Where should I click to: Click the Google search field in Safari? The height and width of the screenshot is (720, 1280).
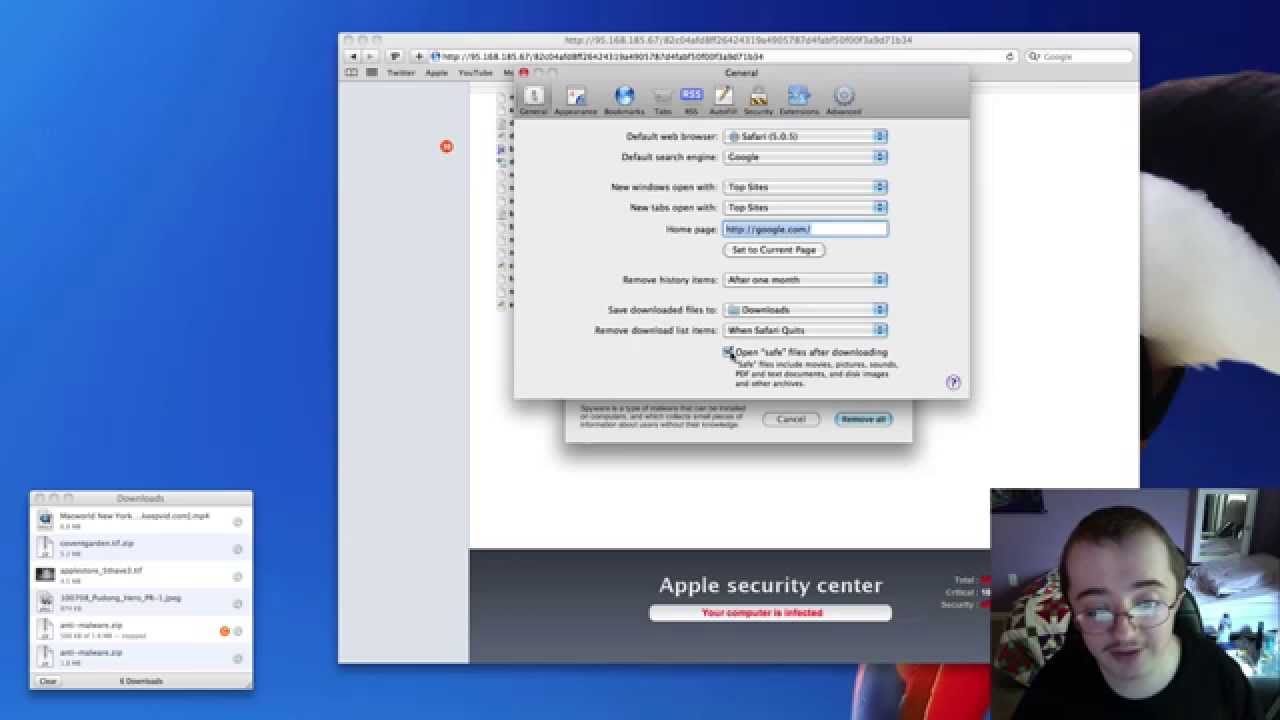[1079, 57]
